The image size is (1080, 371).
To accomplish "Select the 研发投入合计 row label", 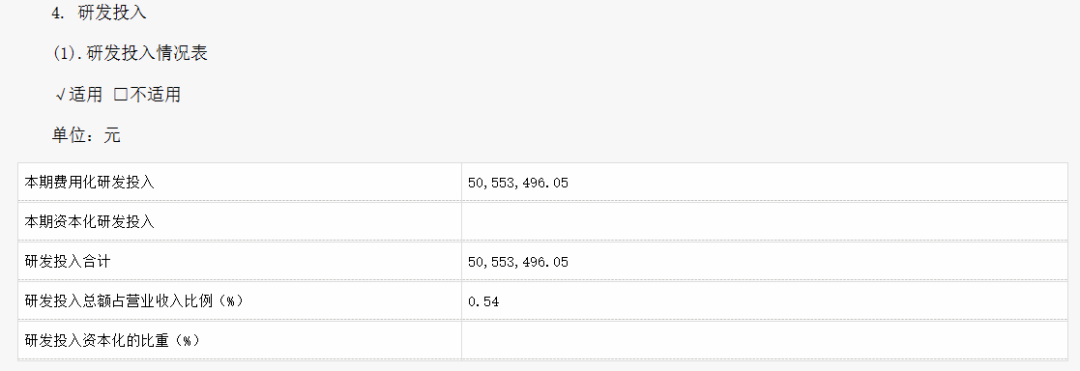I will (x=68, y=262).
